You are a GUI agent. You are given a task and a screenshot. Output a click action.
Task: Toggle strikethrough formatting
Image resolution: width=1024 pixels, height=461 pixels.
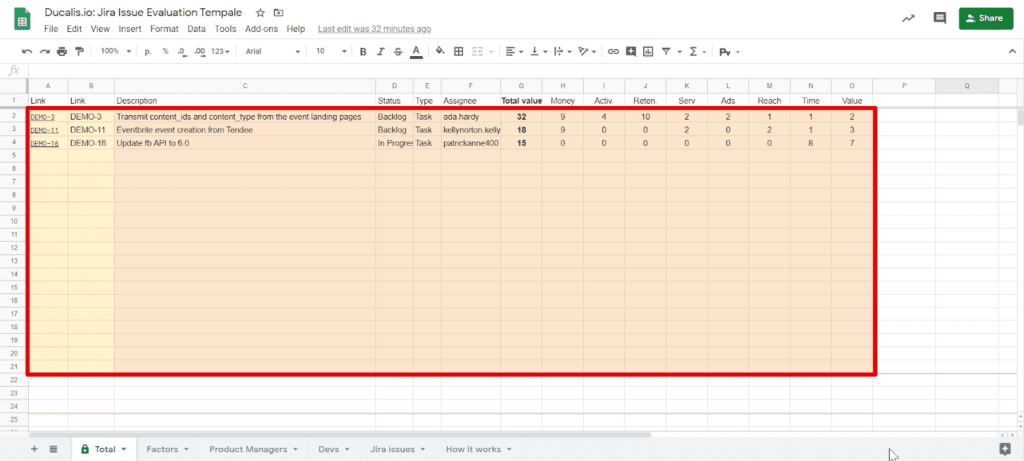398,51
